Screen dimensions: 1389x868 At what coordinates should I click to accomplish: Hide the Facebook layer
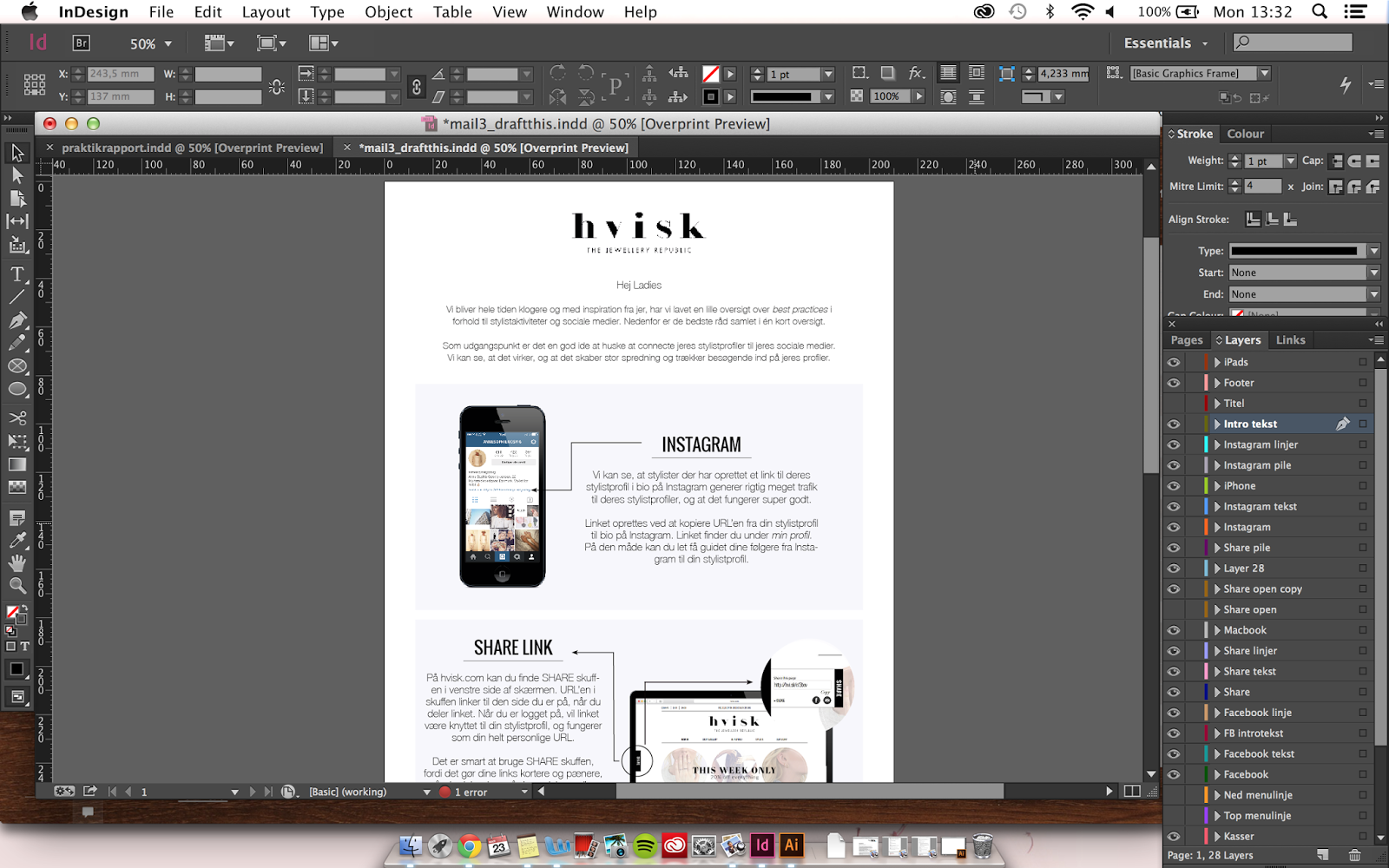[1174, 774]
